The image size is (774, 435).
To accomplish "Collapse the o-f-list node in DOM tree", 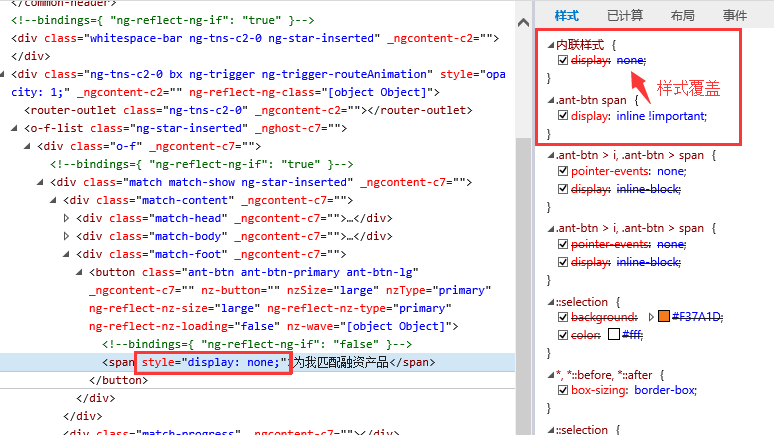I will point(14,128).
